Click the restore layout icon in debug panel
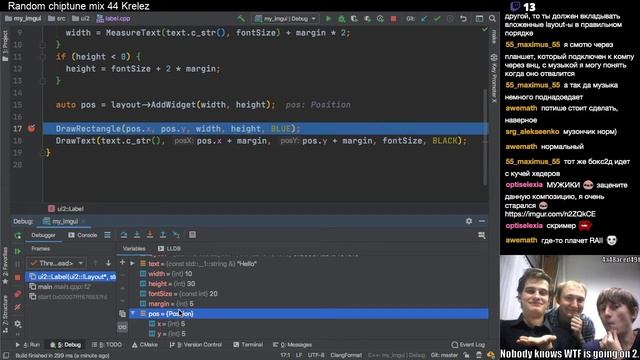The image size is (640, 360). 482,235
